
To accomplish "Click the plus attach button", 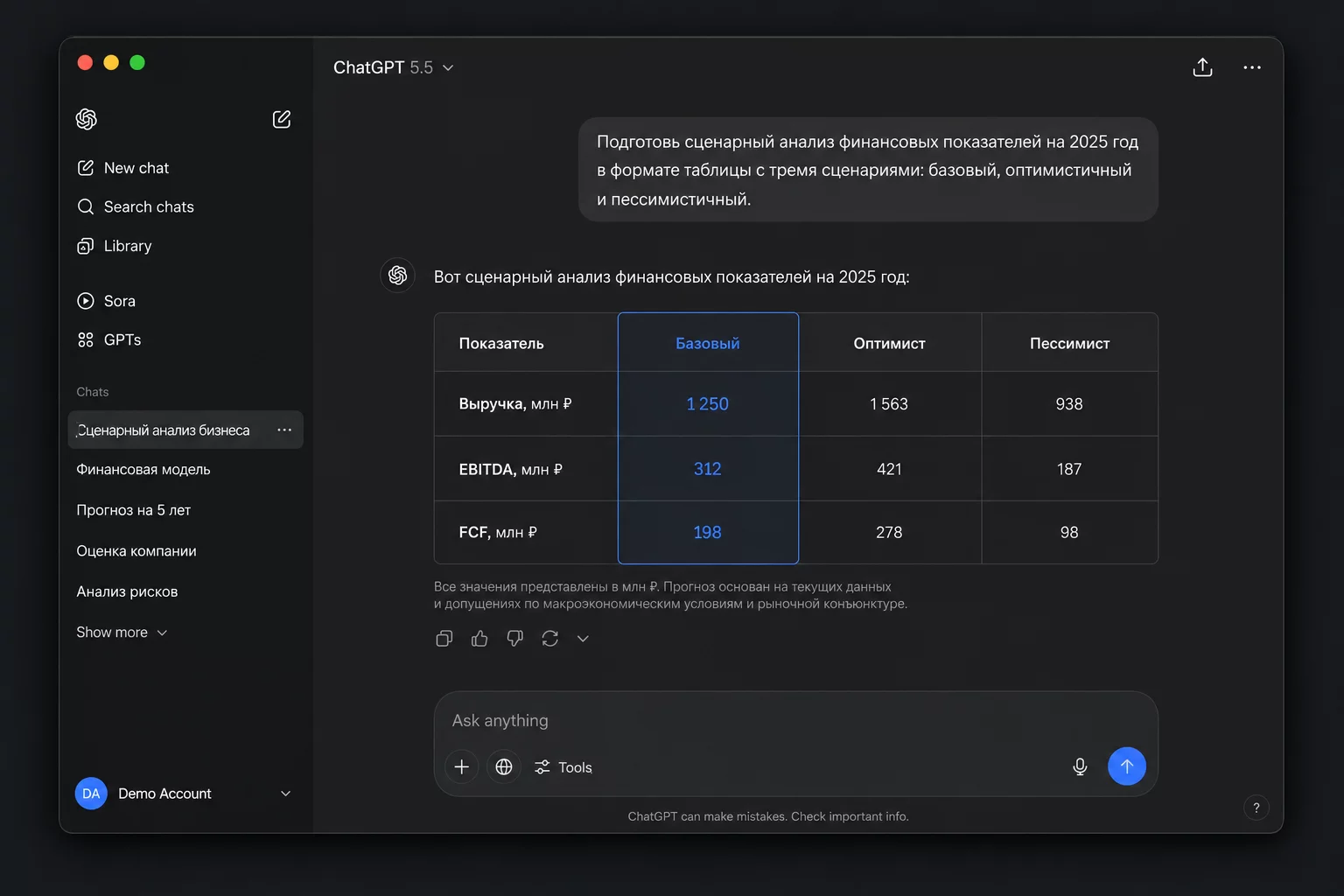I will [x=462, y=767].
